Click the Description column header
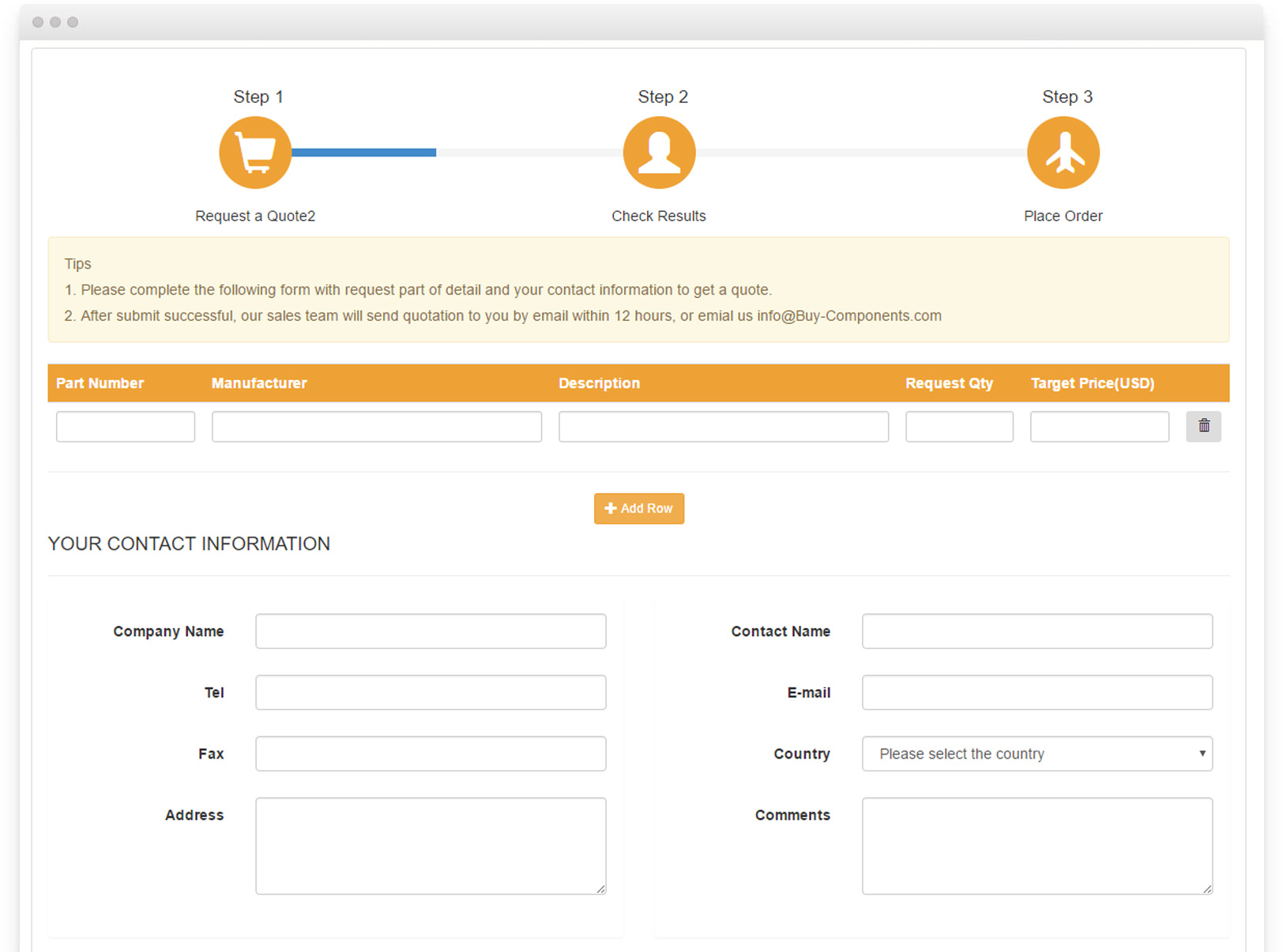Image resolution: width=1283 pixels, height=952 pixels. pyautogui.click(x=599, y=383)
